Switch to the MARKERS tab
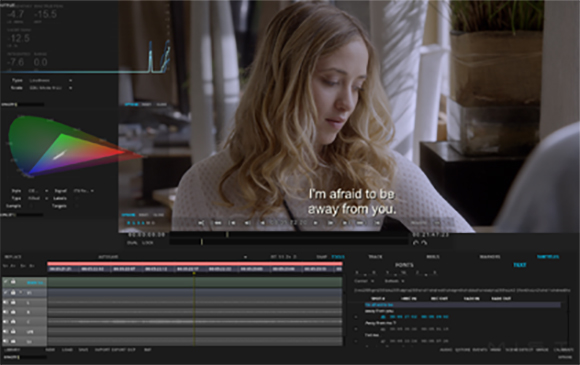580x365 pixels. [x=490, y=256]
